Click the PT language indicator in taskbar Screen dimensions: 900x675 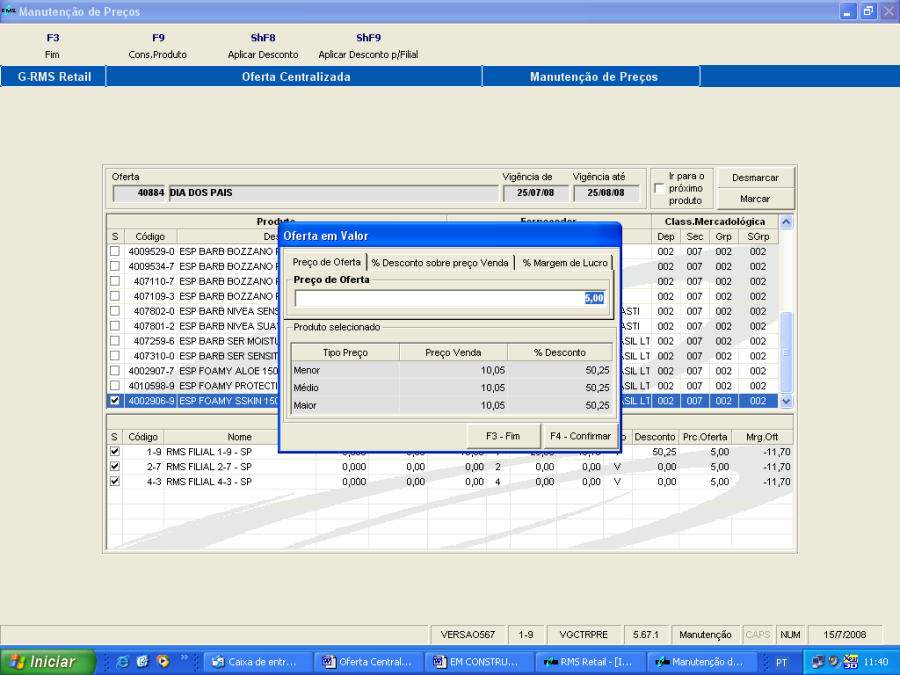[x=781, y=662]
